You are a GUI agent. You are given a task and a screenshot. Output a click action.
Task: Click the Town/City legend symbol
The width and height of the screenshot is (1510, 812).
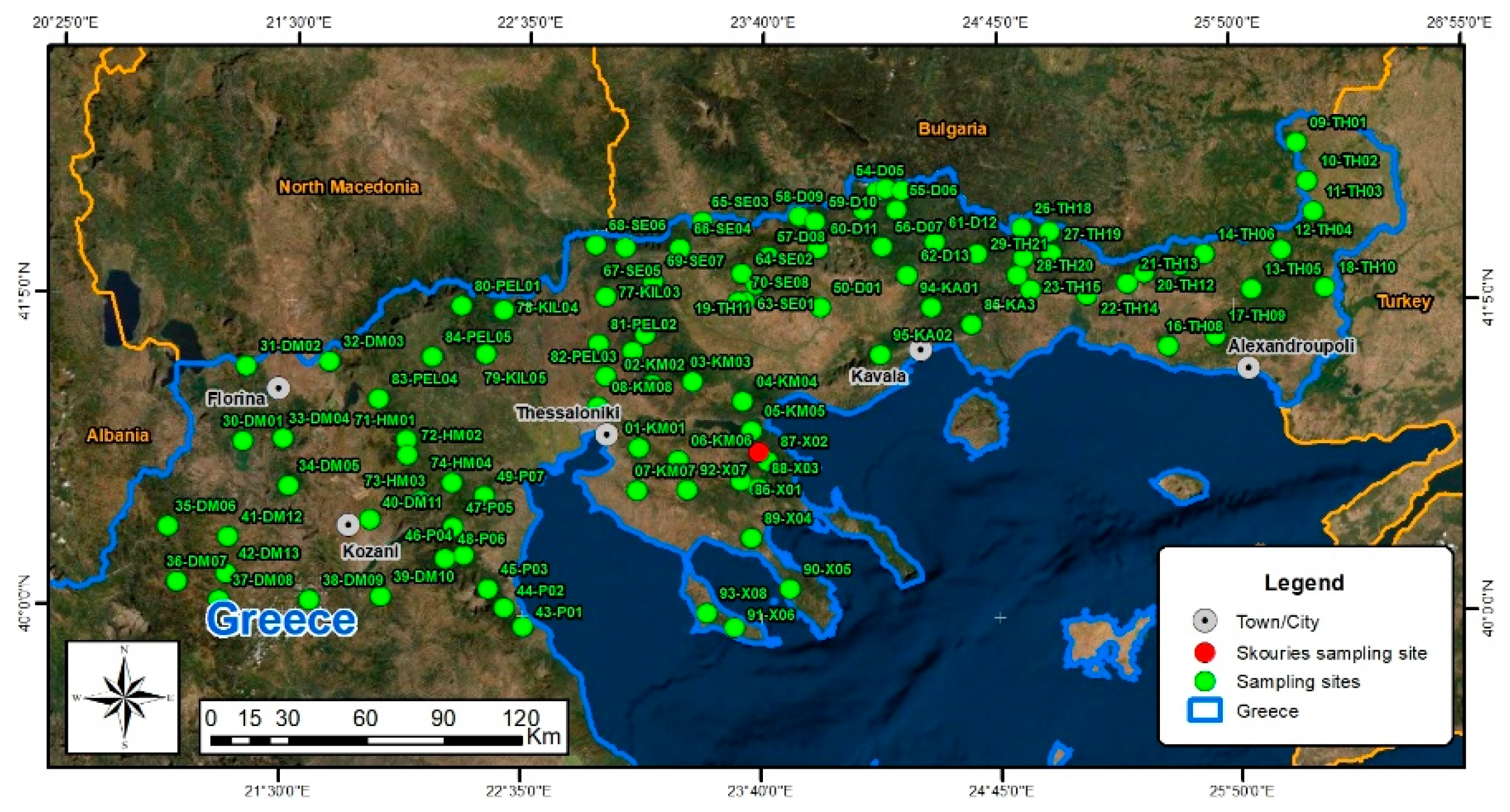point(1204,621)
